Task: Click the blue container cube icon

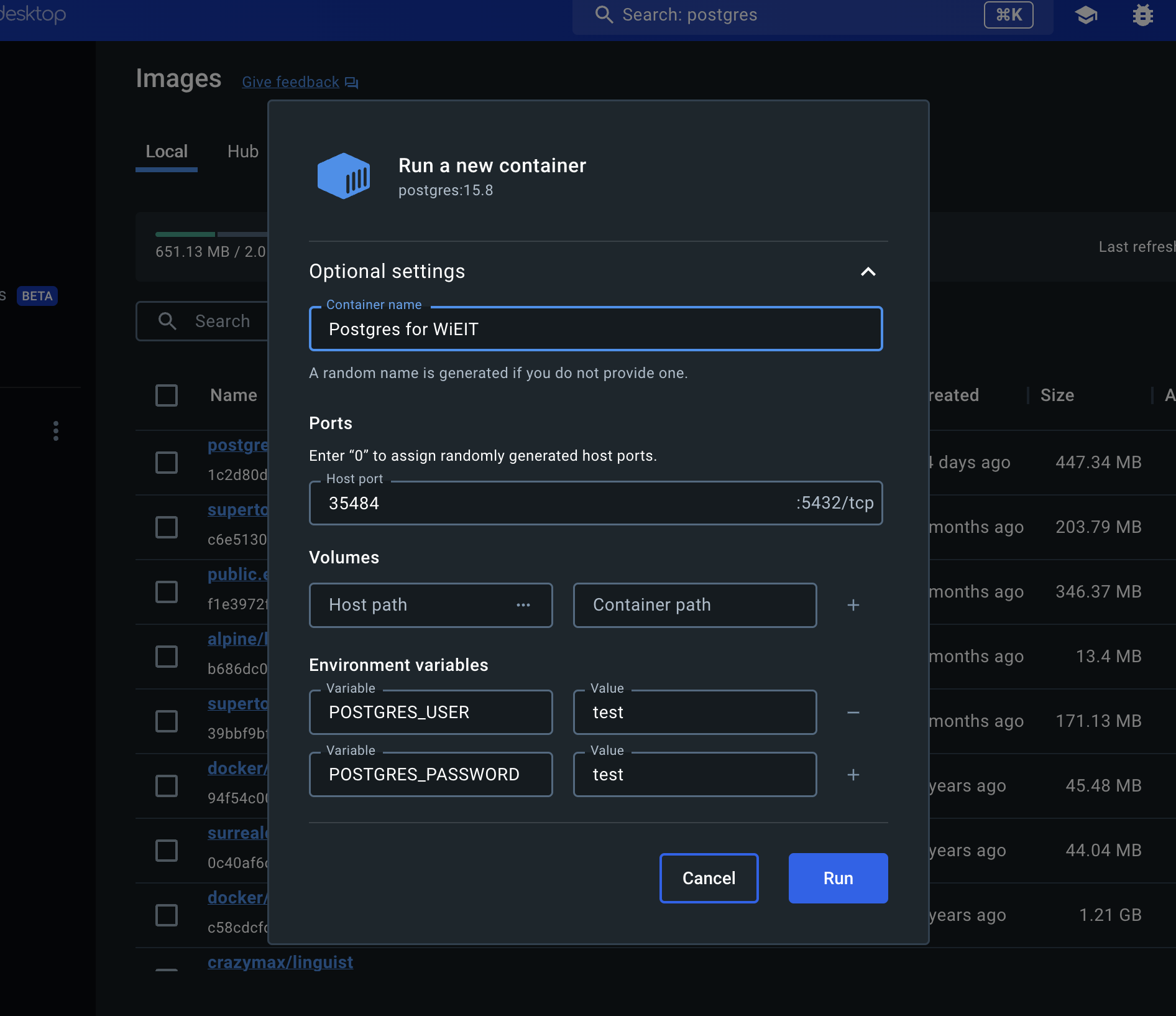Action: [344, 176]
